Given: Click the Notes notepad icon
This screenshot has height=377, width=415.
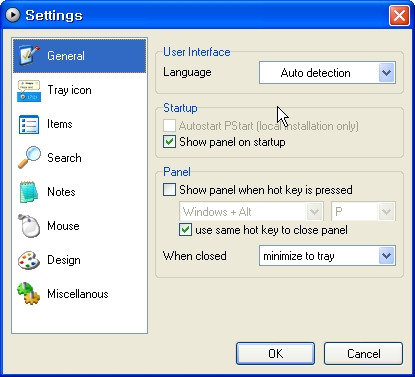Looking at the screenshot, I should [x=29, y=192].
